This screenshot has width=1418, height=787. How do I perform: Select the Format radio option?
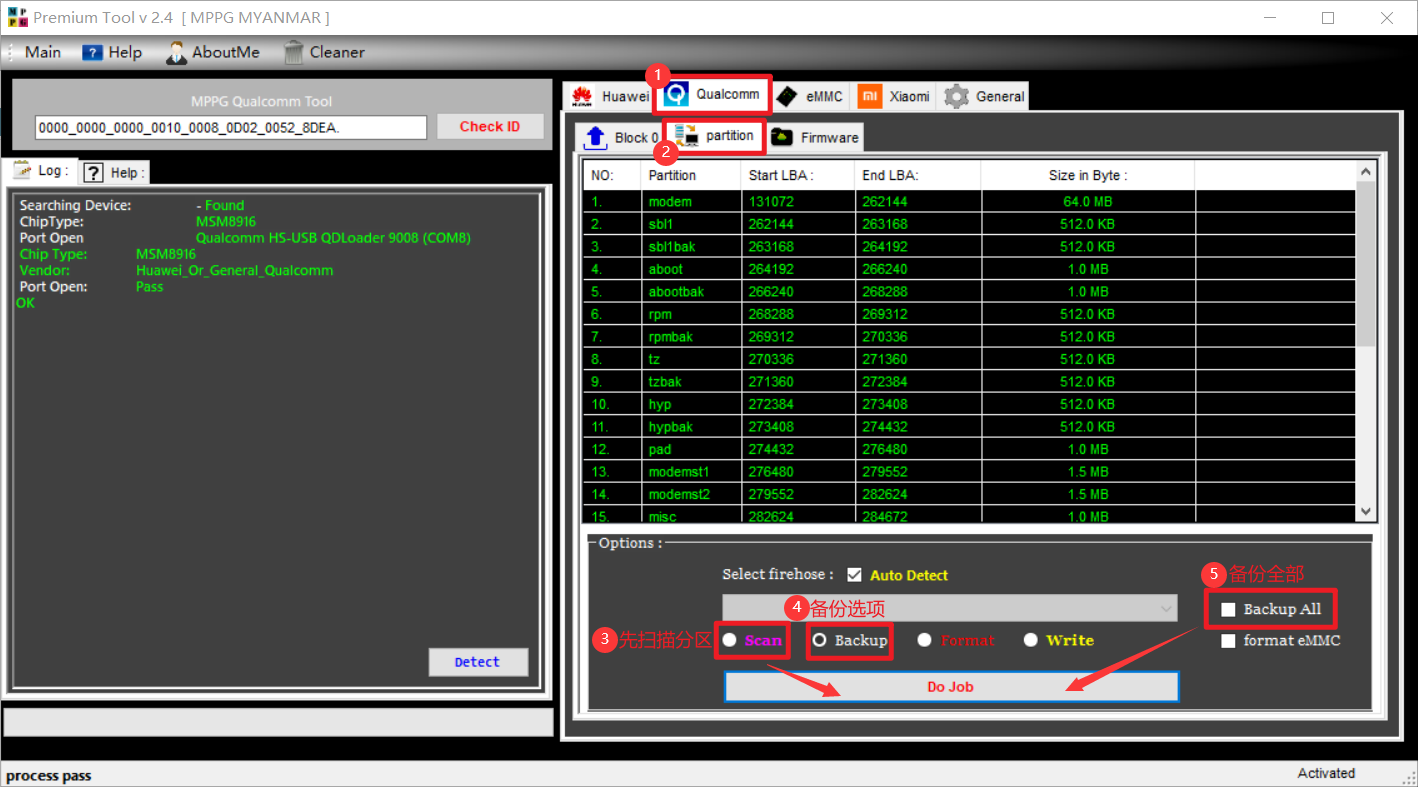925,640
